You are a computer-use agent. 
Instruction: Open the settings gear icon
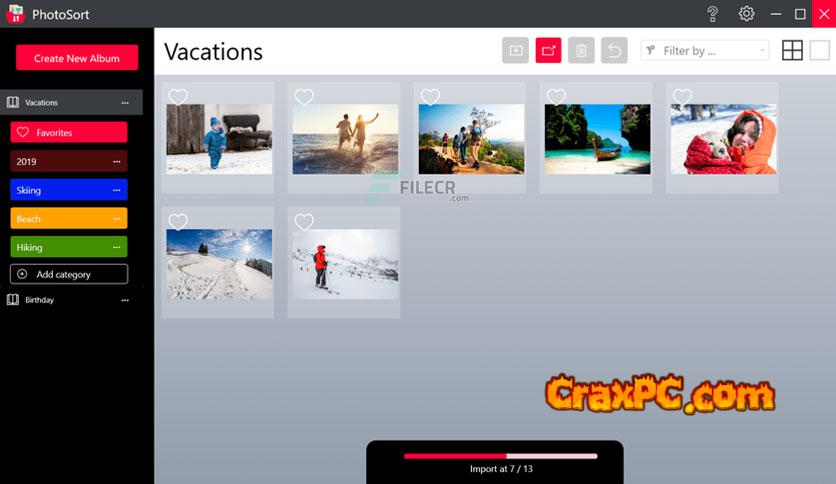point(746,14)
